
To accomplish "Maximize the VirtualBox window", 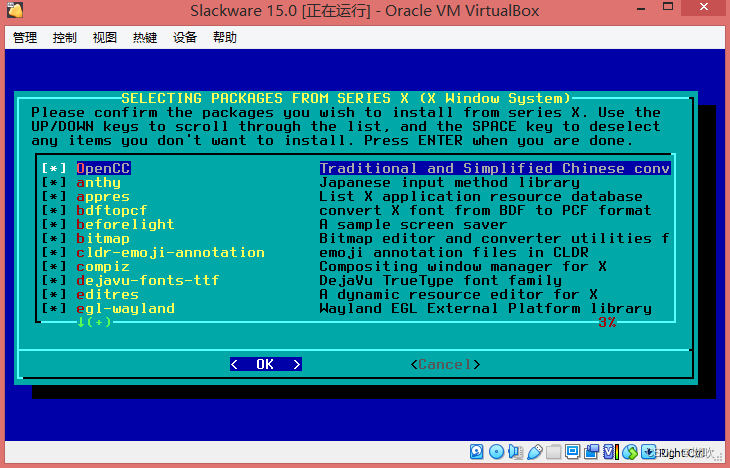I will (669, 7).
